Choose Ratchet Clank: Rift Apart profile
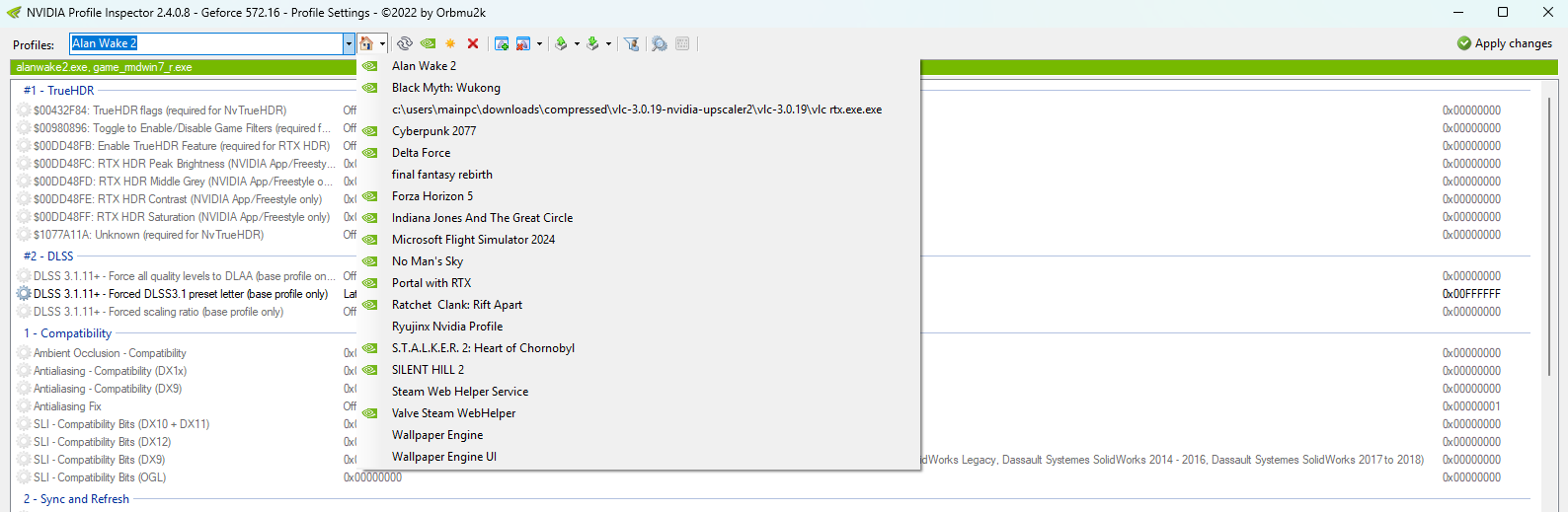The width and height of the screenshot is (1568, 512). (639, 305)
